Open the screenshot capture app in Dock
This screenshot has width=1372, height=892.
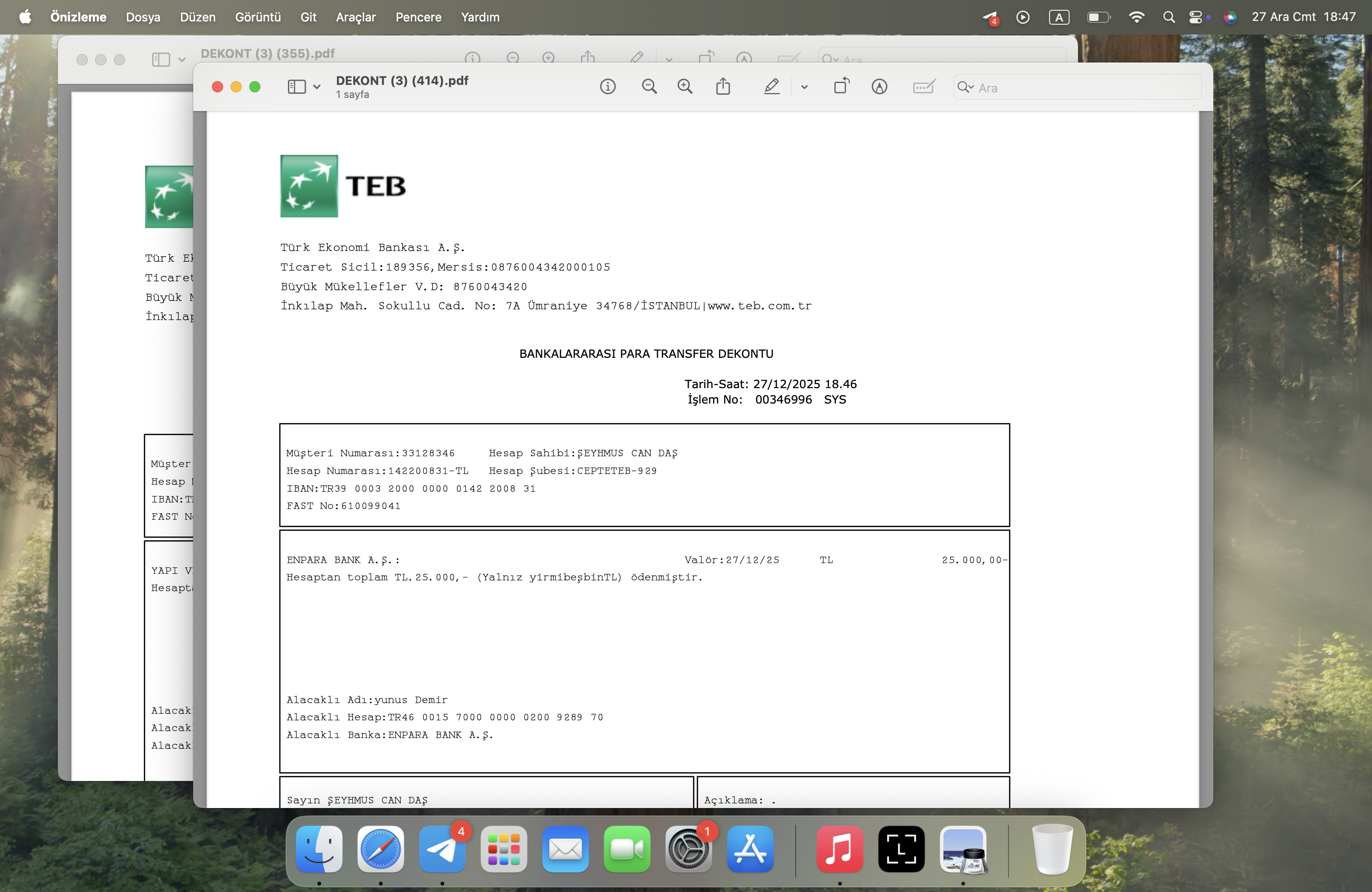point(902,849)
